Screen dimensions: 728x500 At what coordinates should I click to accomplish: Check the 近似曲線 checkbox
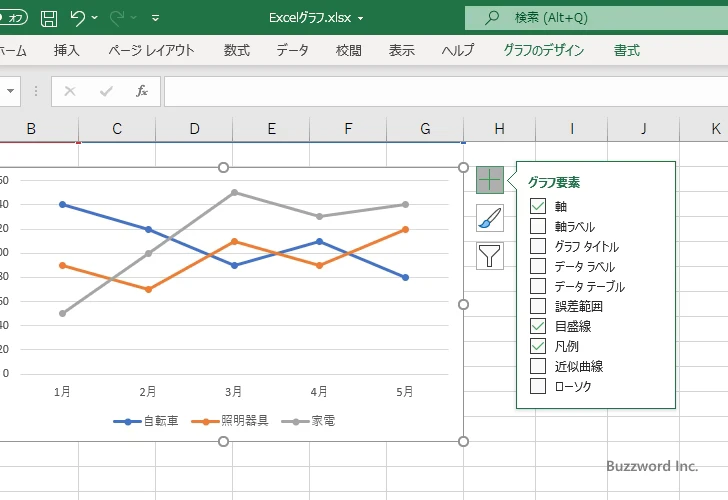tap(538, 366)
